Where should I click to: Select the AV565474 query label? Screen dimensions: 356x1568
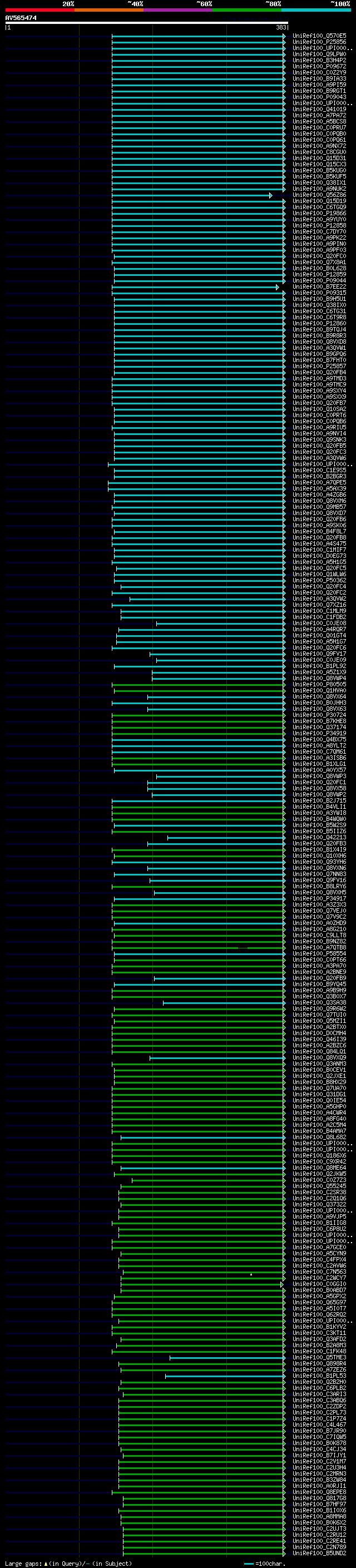click(21, 18)
